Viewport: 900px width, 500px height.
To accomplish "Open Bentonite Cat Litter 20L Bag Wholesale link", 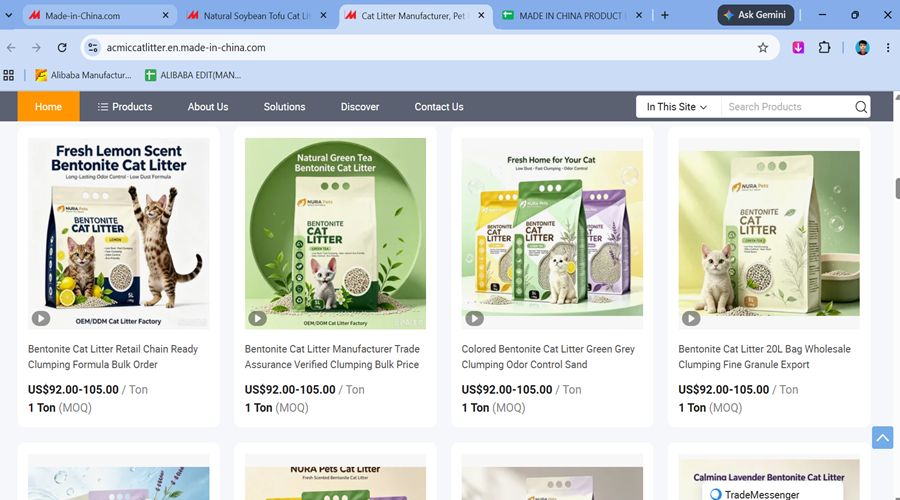I will tap(765, 356).
